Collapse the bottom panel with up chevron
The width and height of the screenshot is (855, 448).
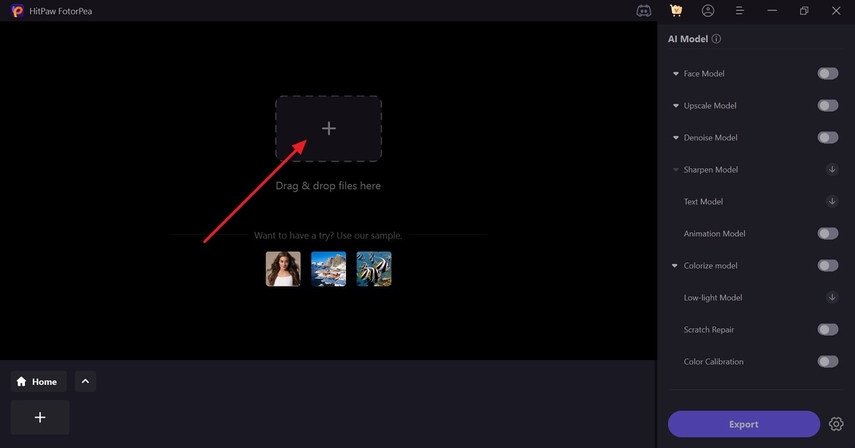point(85,382)
